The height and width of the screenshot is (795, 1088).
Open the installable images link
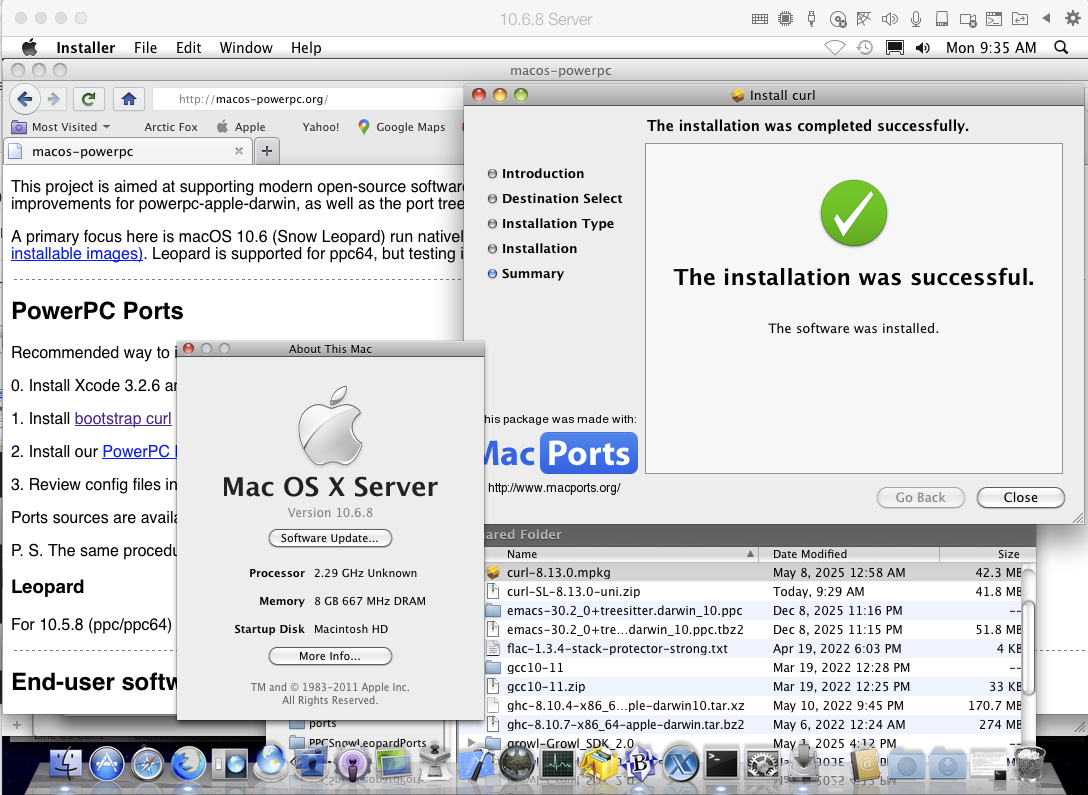(x=76, y=253)
